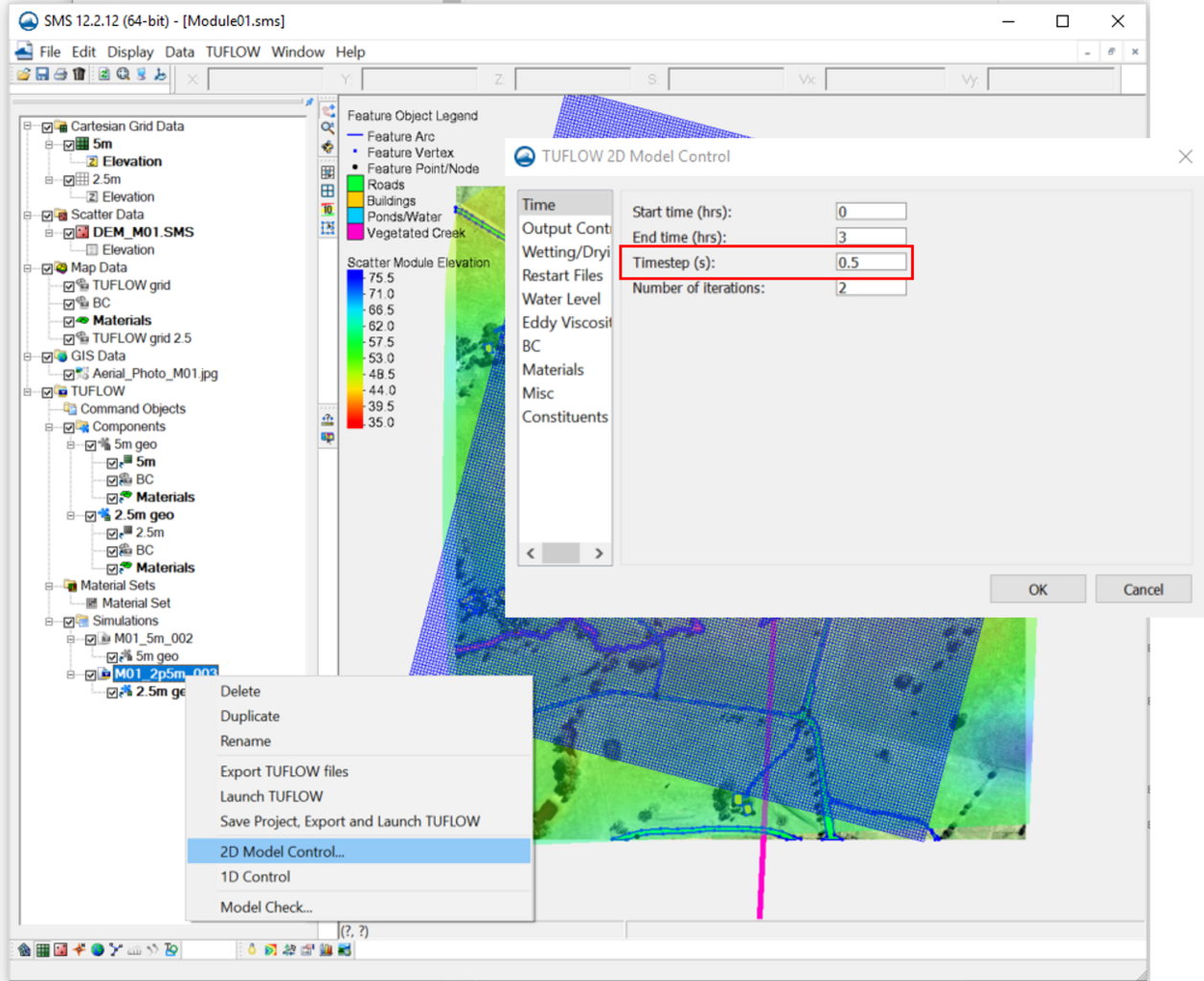
Task: Collapse the Cartesian Grid Data tree node
Action: (28, 126)
